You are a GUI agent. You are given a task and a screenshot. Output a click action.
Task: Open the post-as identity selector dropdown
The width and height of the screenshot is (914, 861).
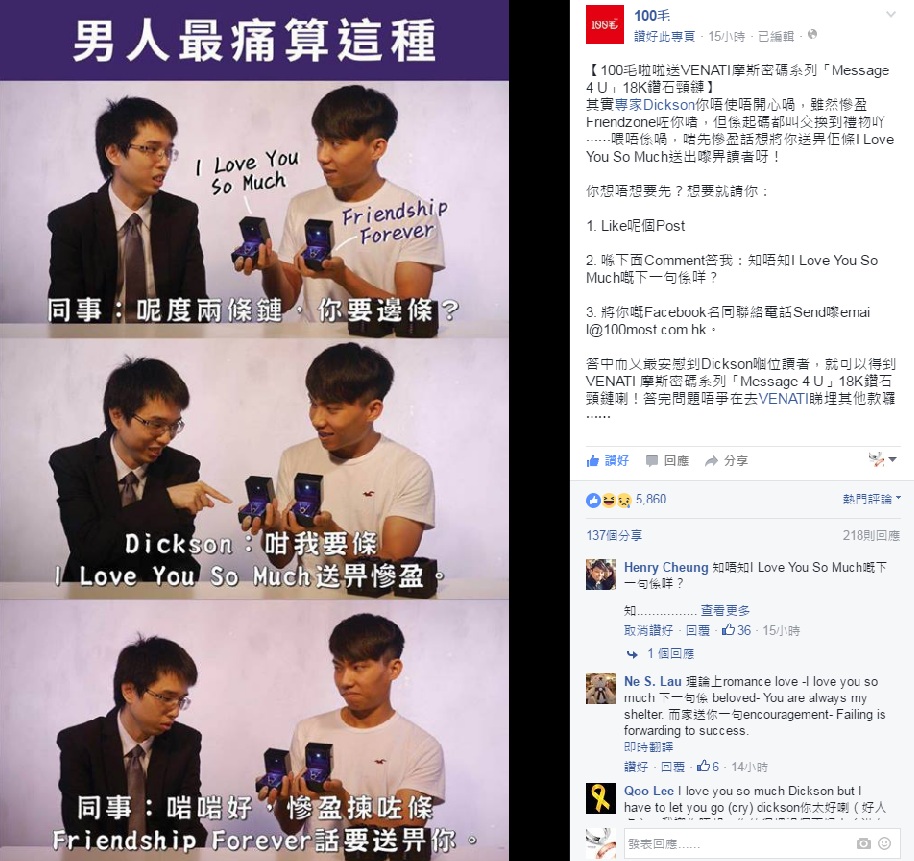coord(883,459)
